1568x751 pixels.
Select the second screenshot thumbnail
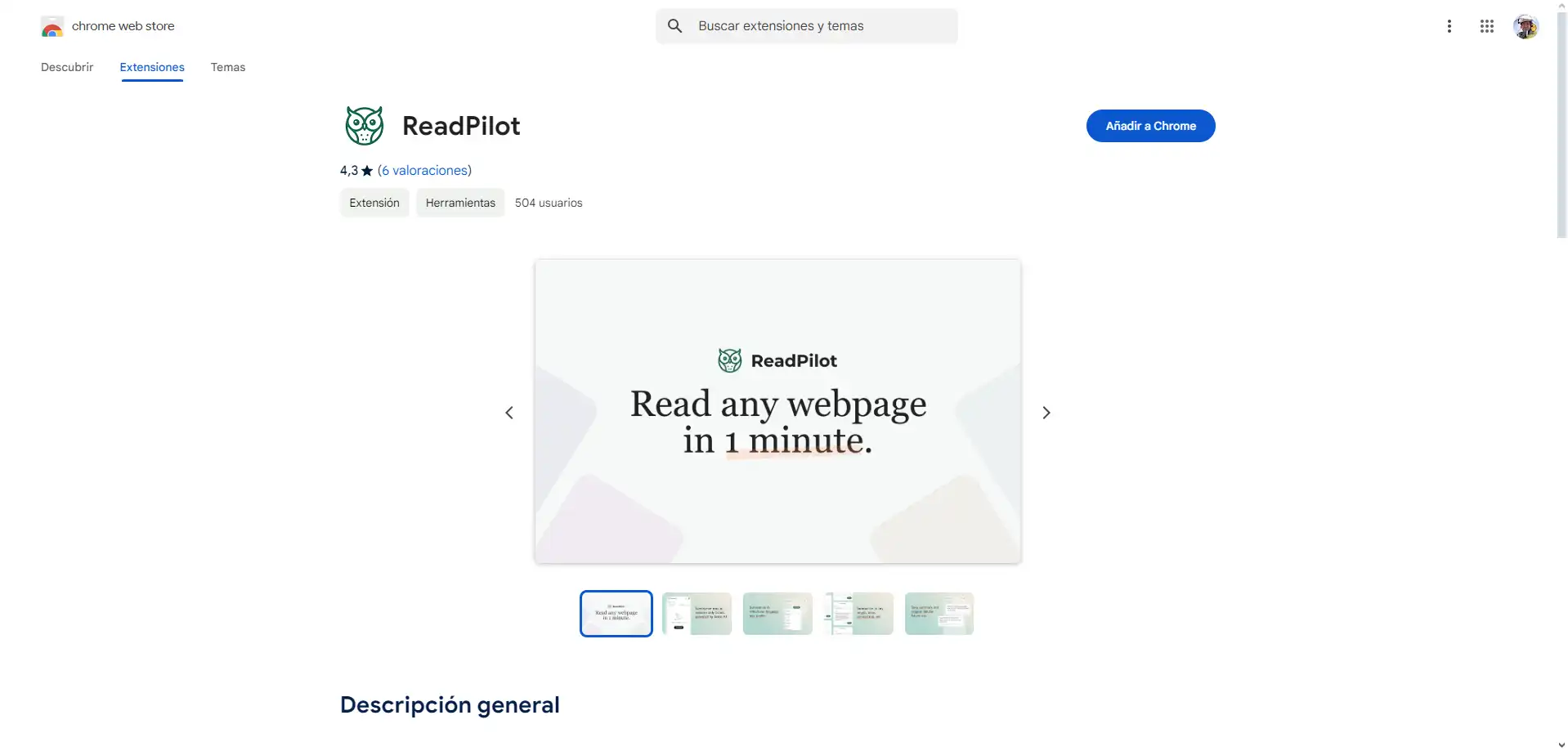697,614
